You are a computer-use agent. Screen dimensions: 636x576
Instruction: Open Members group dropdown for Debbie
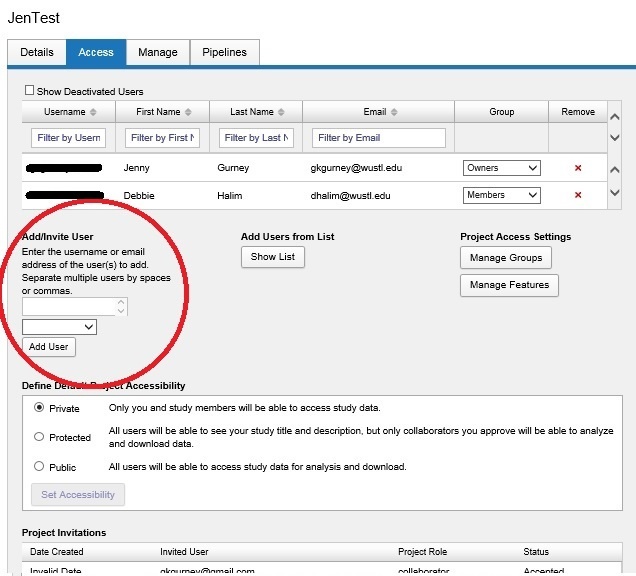(x=501, y=195)
